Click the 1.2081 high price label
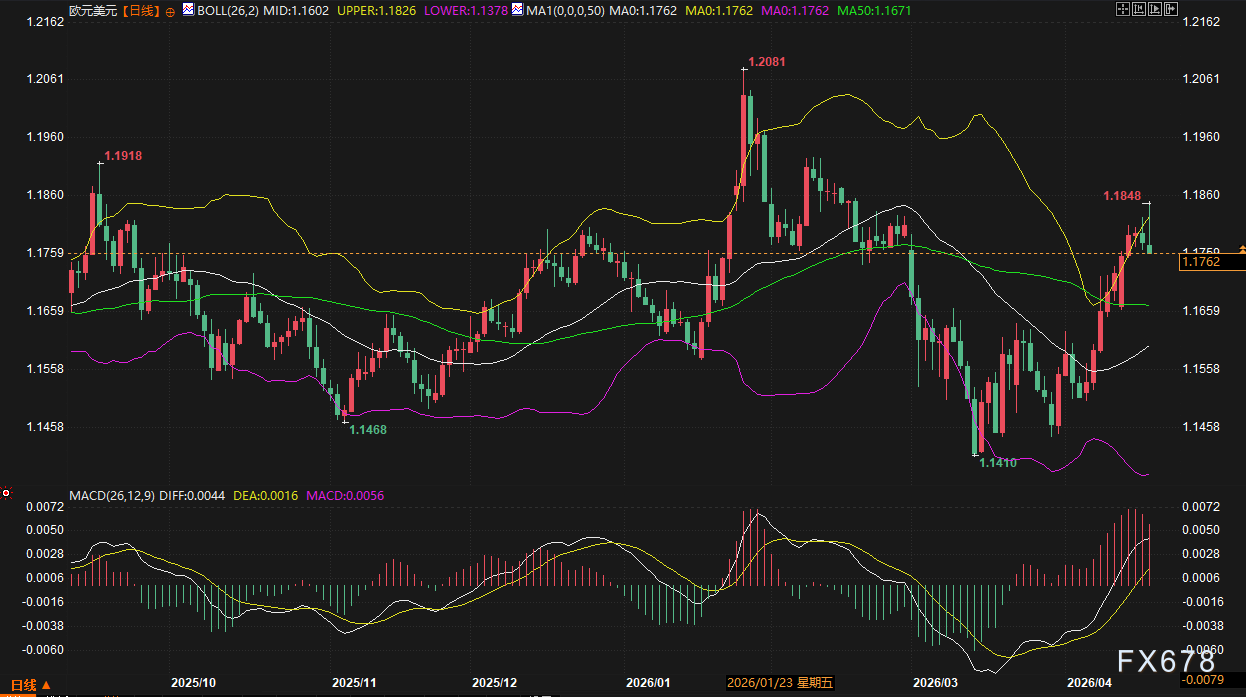 (x=767, y=61)
